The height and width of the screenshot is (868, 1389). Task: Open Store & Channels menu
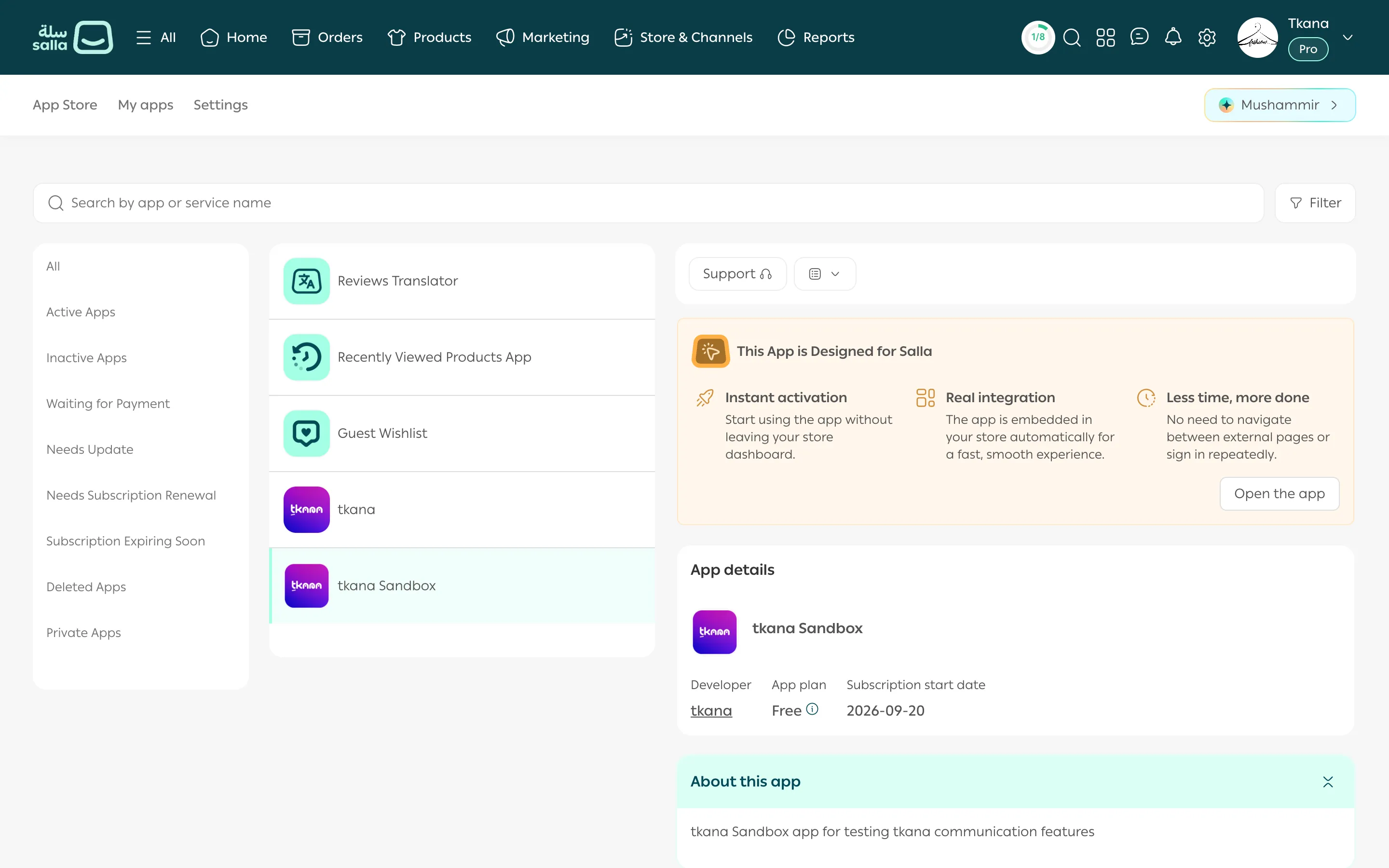coord(683,37)
